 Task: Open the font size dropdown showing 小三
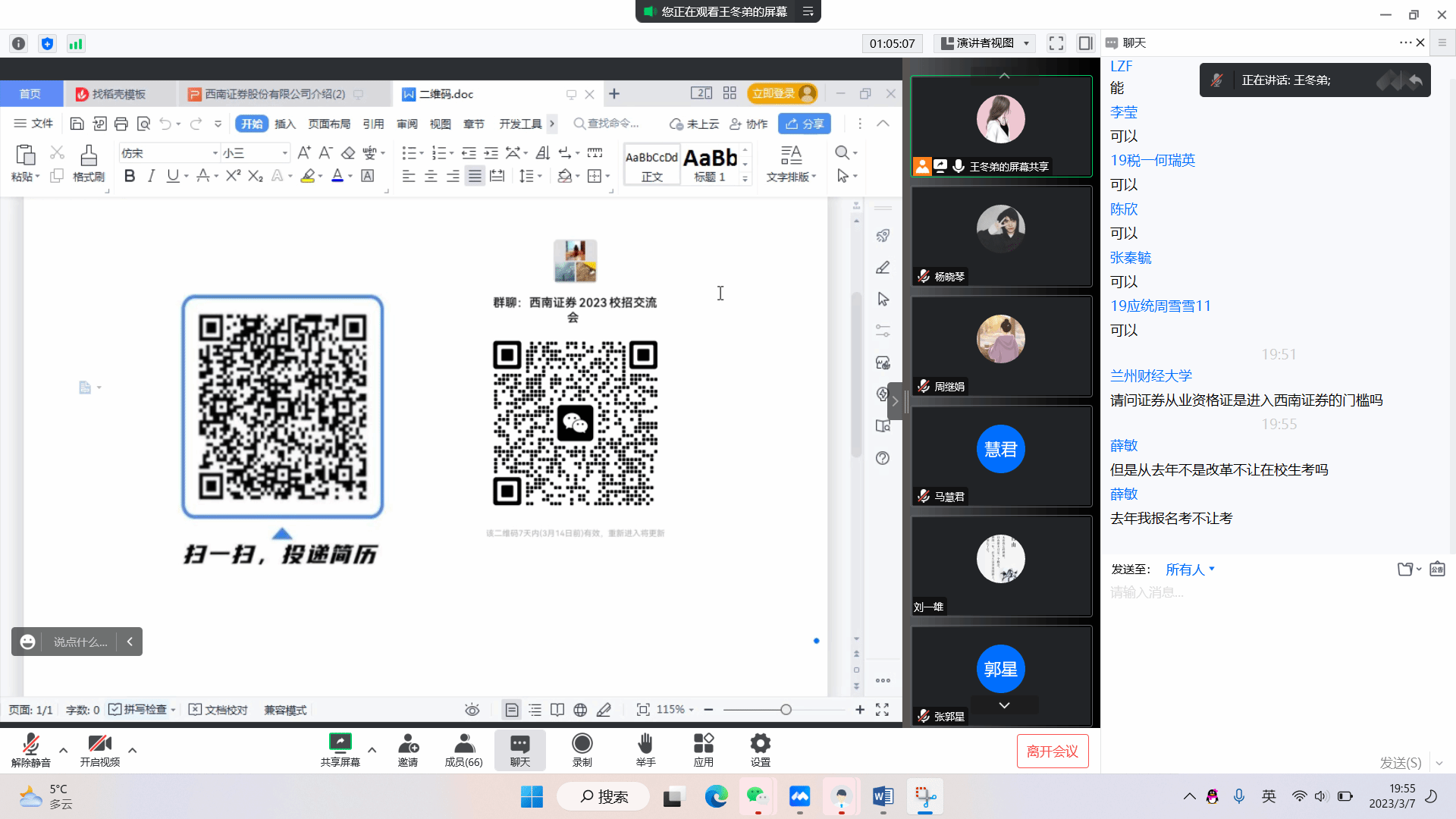pos(284,153)
